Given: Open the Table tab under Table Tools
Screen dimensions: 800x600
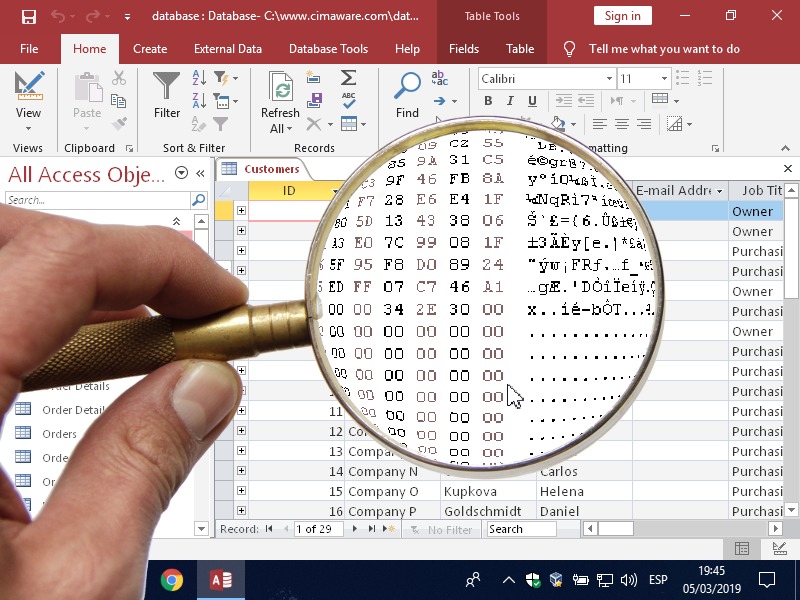Looking at the screenshot, I should click(520, 49).
